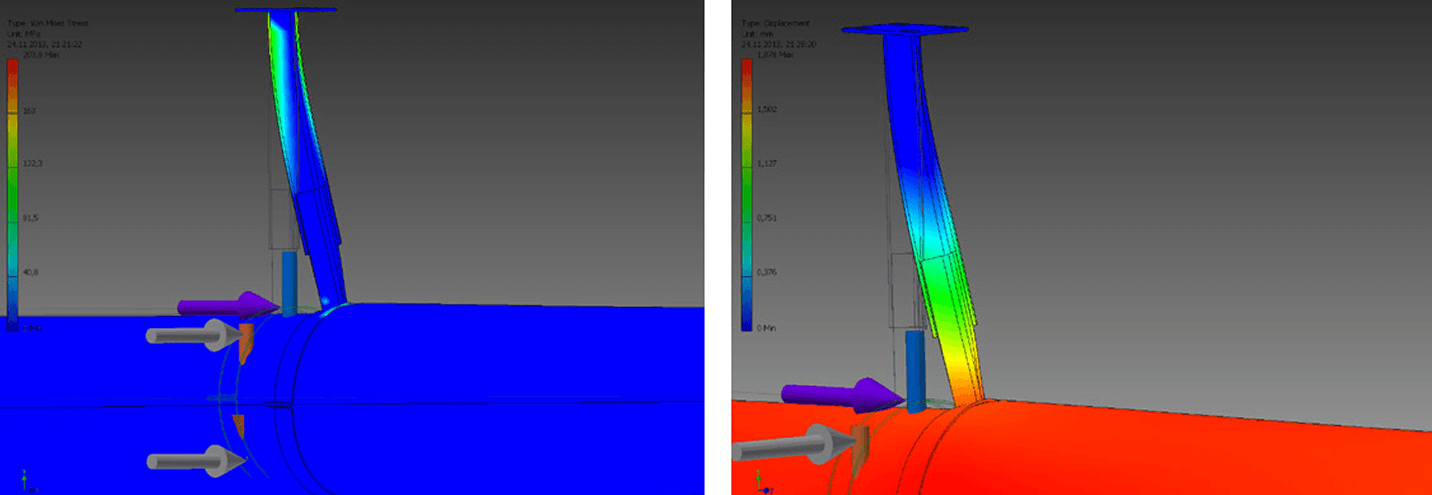Screen dimensions: 1432x495
Task: Click the upper orange constraint glyph in stress view
Action: (x=246, y=342)
